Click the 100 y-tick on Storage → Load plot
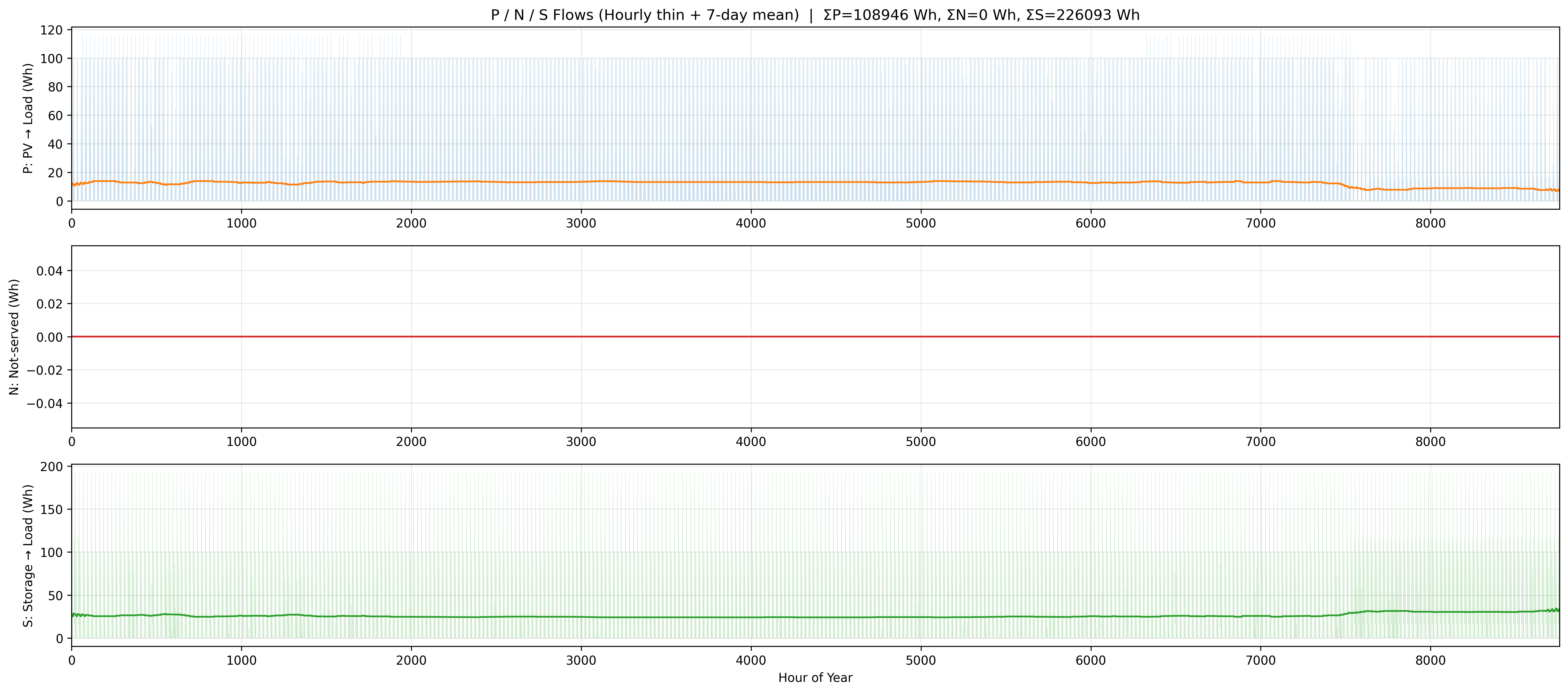This screenshot has width=1568, height=693. click(52, 552)
